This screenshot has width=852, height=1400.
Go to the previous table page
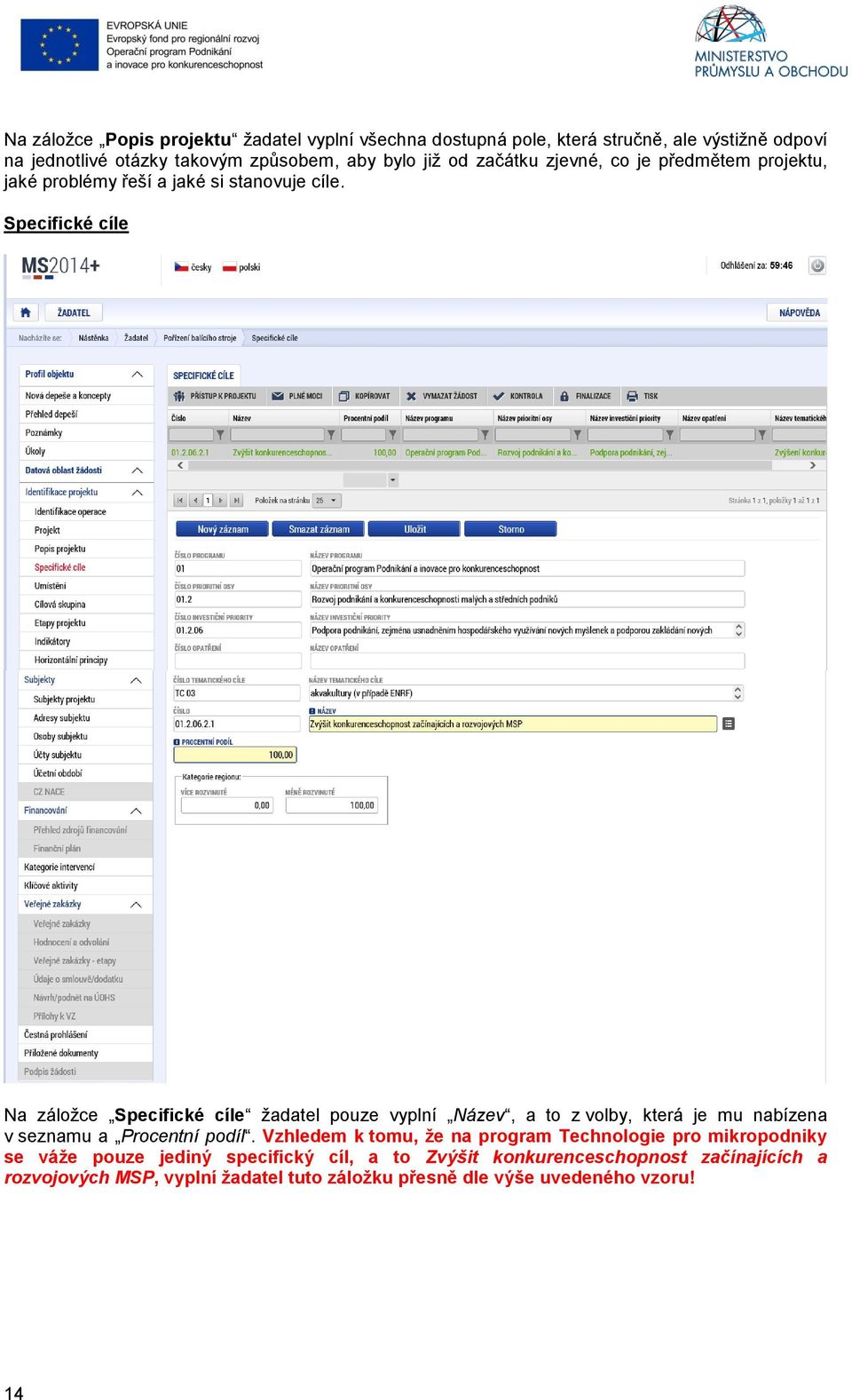coord(194,501)
